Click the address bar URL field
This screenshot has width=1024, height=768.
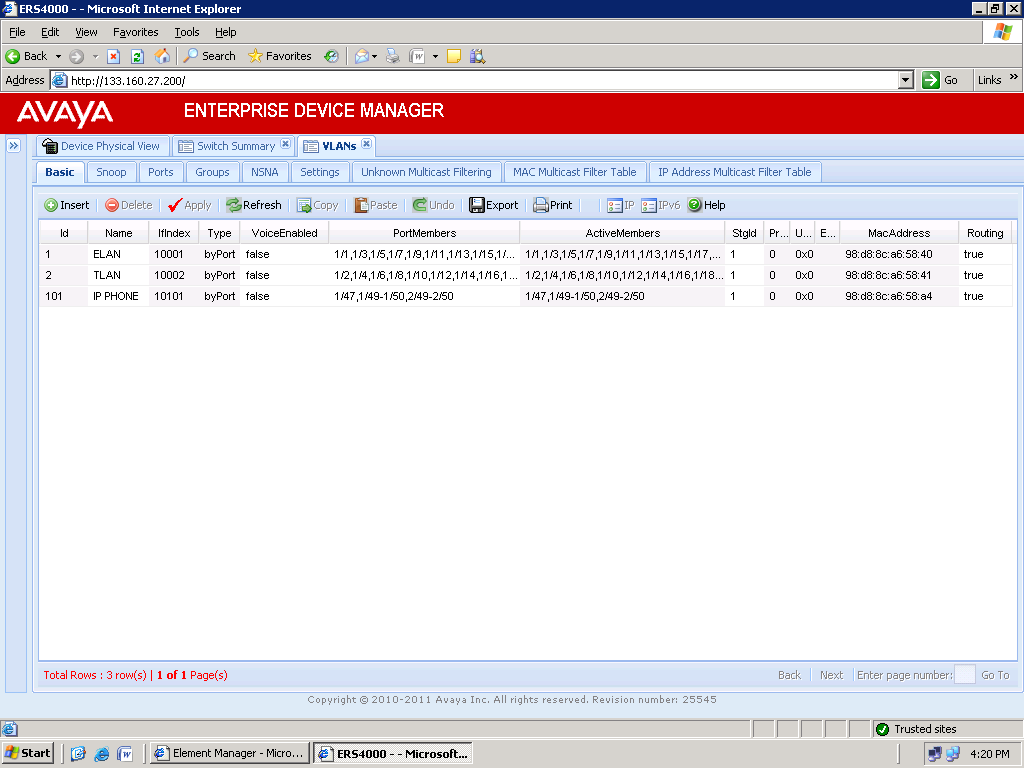click(x=483, y=80)
